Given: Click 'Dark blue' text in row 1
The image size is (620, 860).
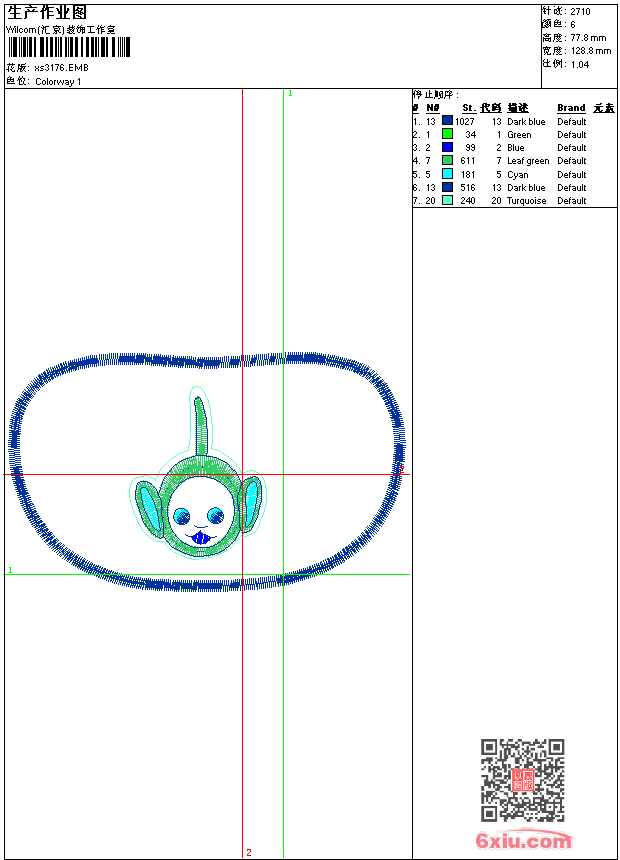Looking at the screenshot, I should [526, 122].
